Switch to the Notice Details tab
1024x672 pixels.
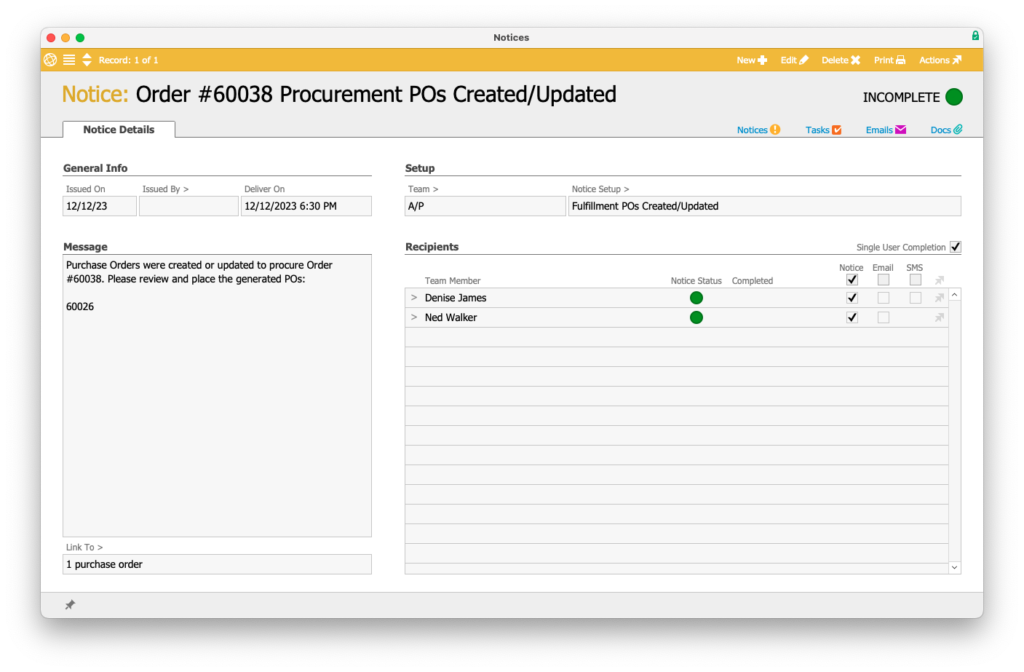click(118, 129)
